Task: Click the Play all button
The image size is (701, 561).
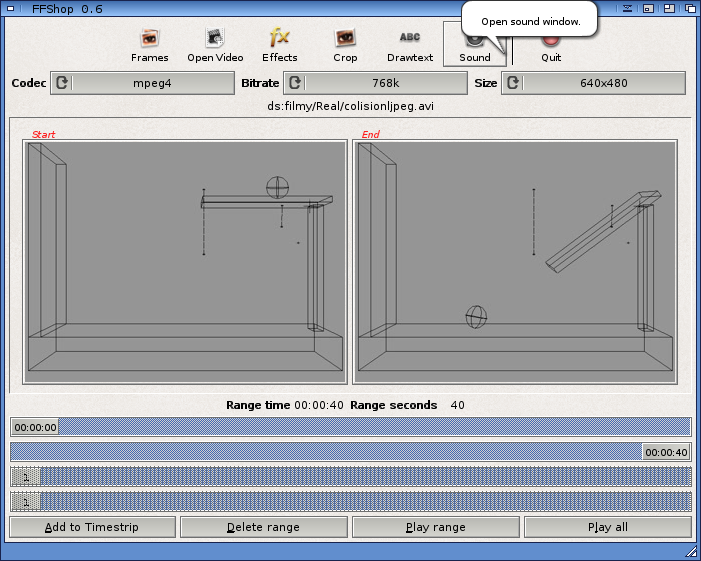Action: pos(607,527)
